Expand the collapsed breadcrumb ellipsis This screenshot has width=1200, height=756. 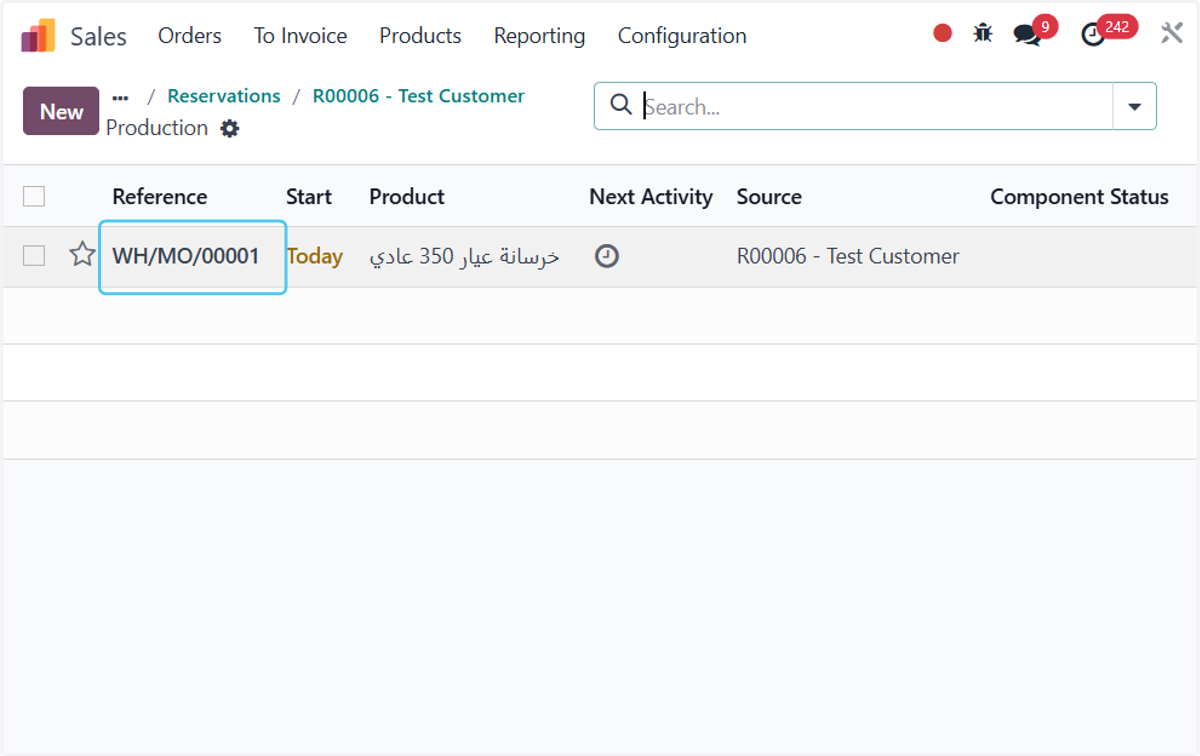pyautogui.click(x=120, y=97)
